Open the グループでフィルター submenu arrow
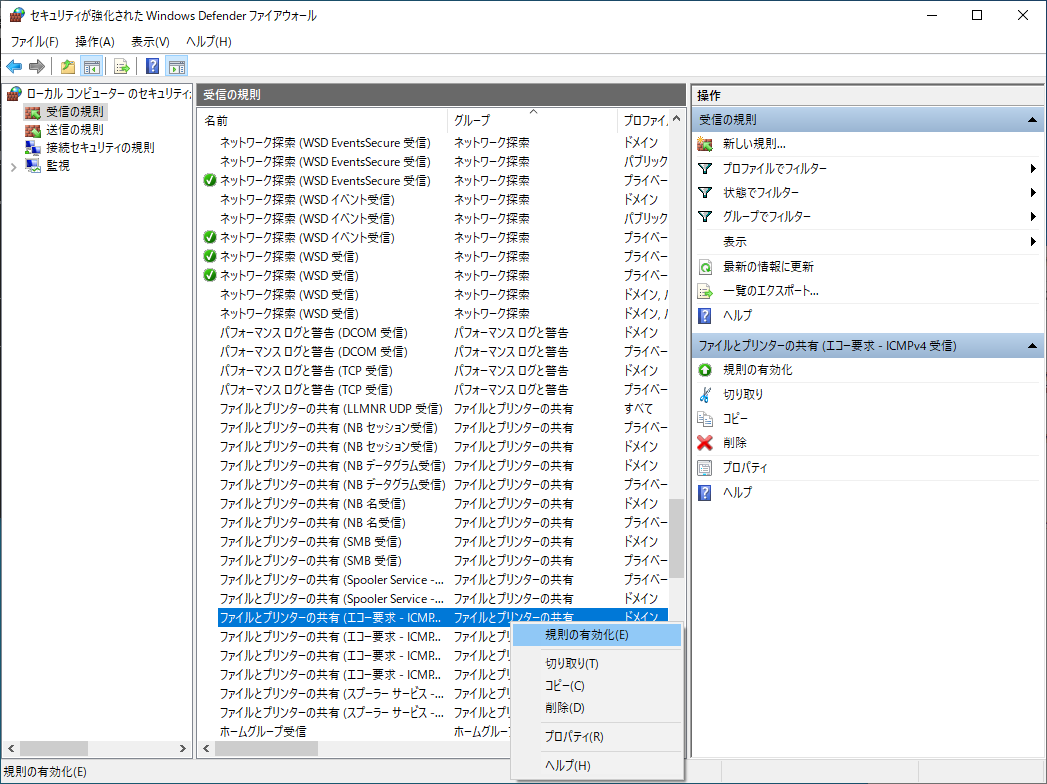 pos(1034,217)
